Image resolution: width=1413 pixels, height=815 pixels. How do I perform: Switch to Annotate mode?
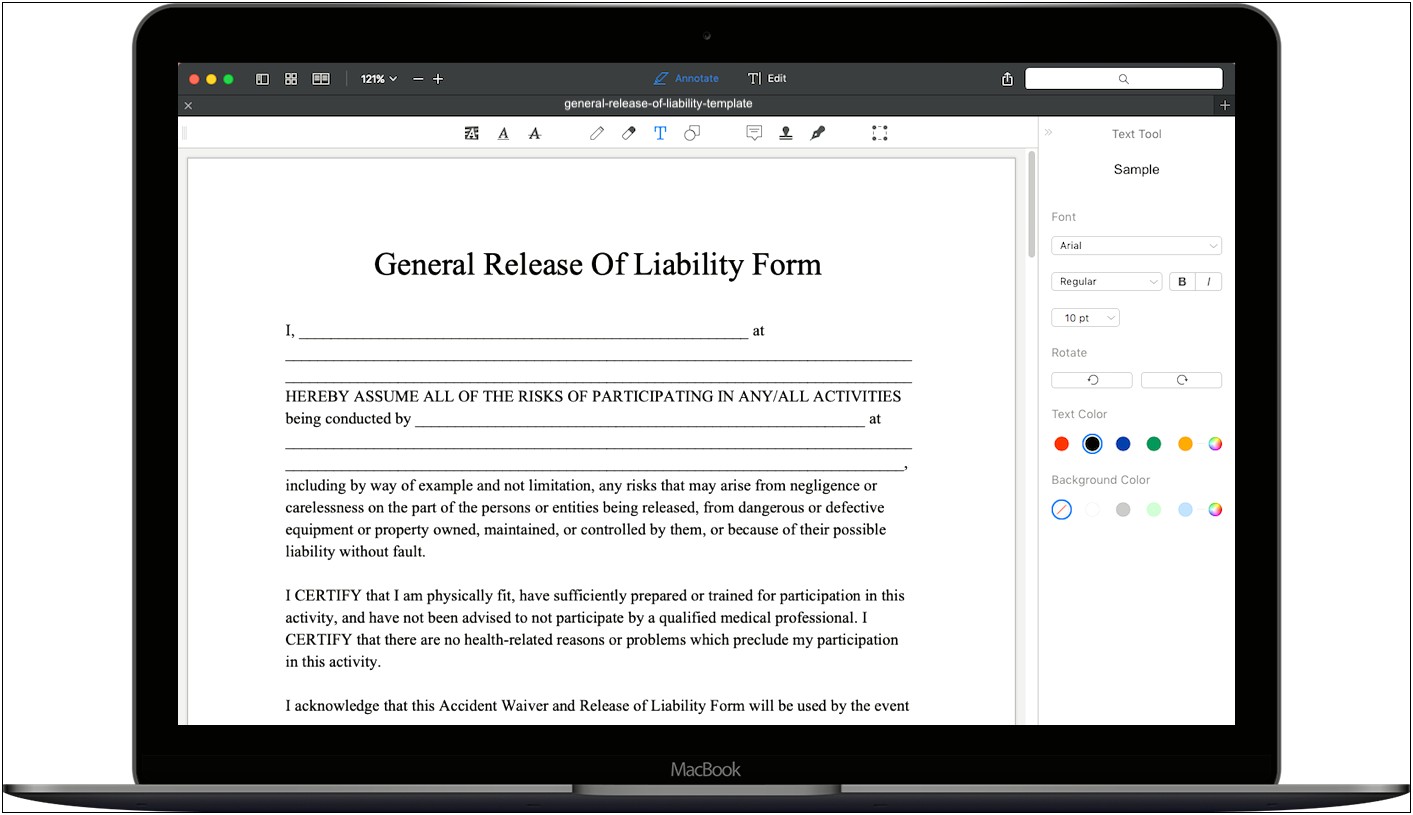click(686, 78)
